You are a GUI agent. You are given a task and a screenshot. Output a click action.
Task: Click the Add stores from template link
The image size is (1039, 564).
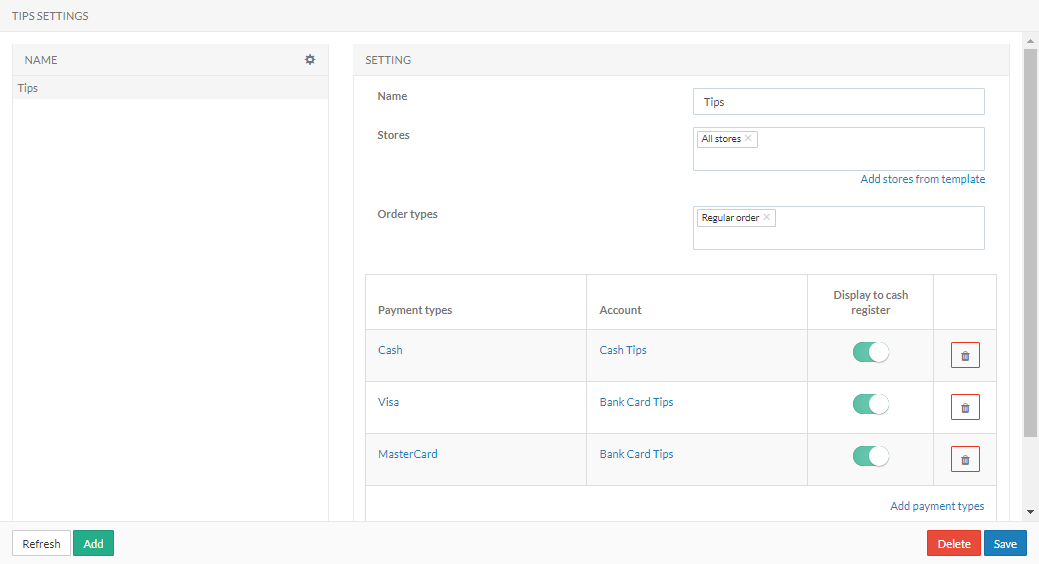[x=922, y=179]
